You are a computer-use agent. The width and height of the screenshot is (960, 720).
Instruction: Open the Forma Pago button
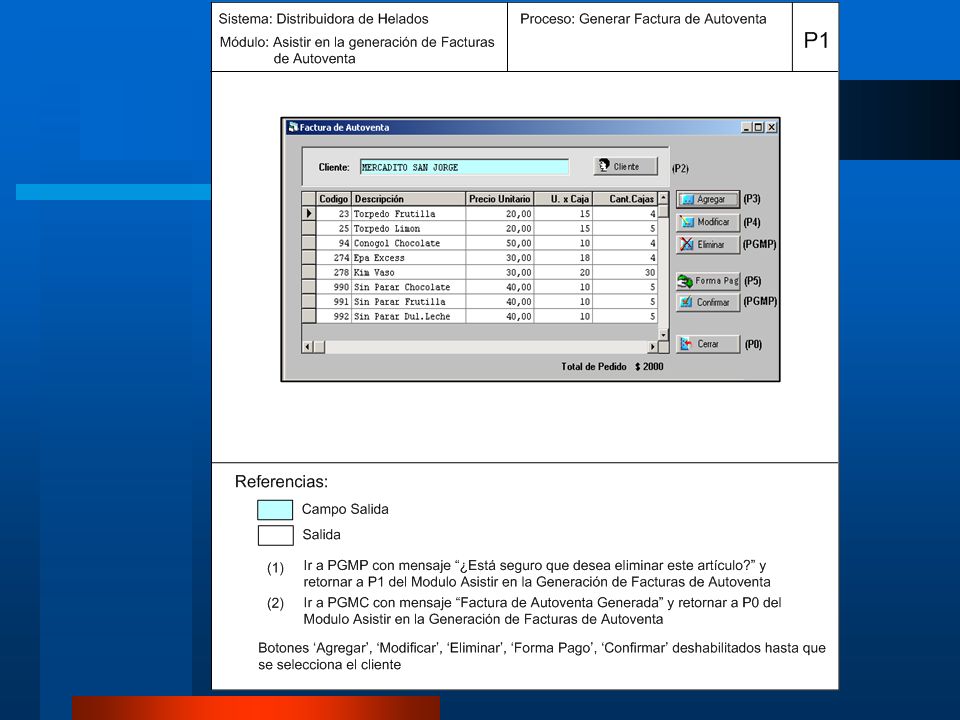tap(708, 281)
